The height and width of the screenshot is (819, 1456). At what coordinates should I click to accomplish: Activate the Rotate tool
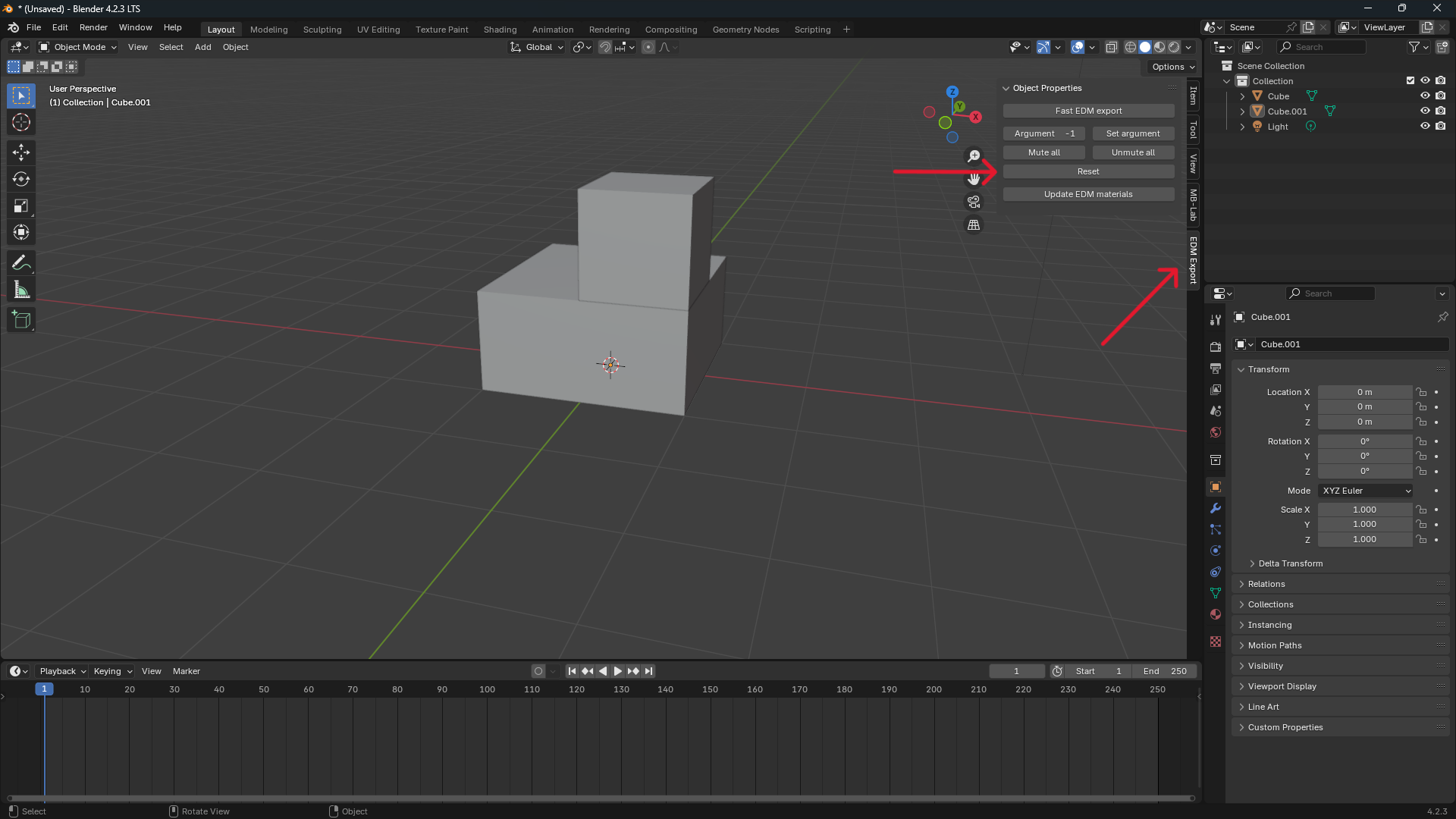tap(21, 179)
